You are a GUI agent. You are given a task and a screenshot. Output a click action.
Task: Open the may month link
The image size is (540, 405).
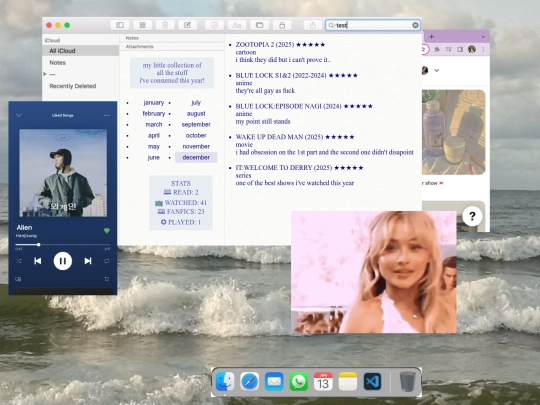coord(154,147)
